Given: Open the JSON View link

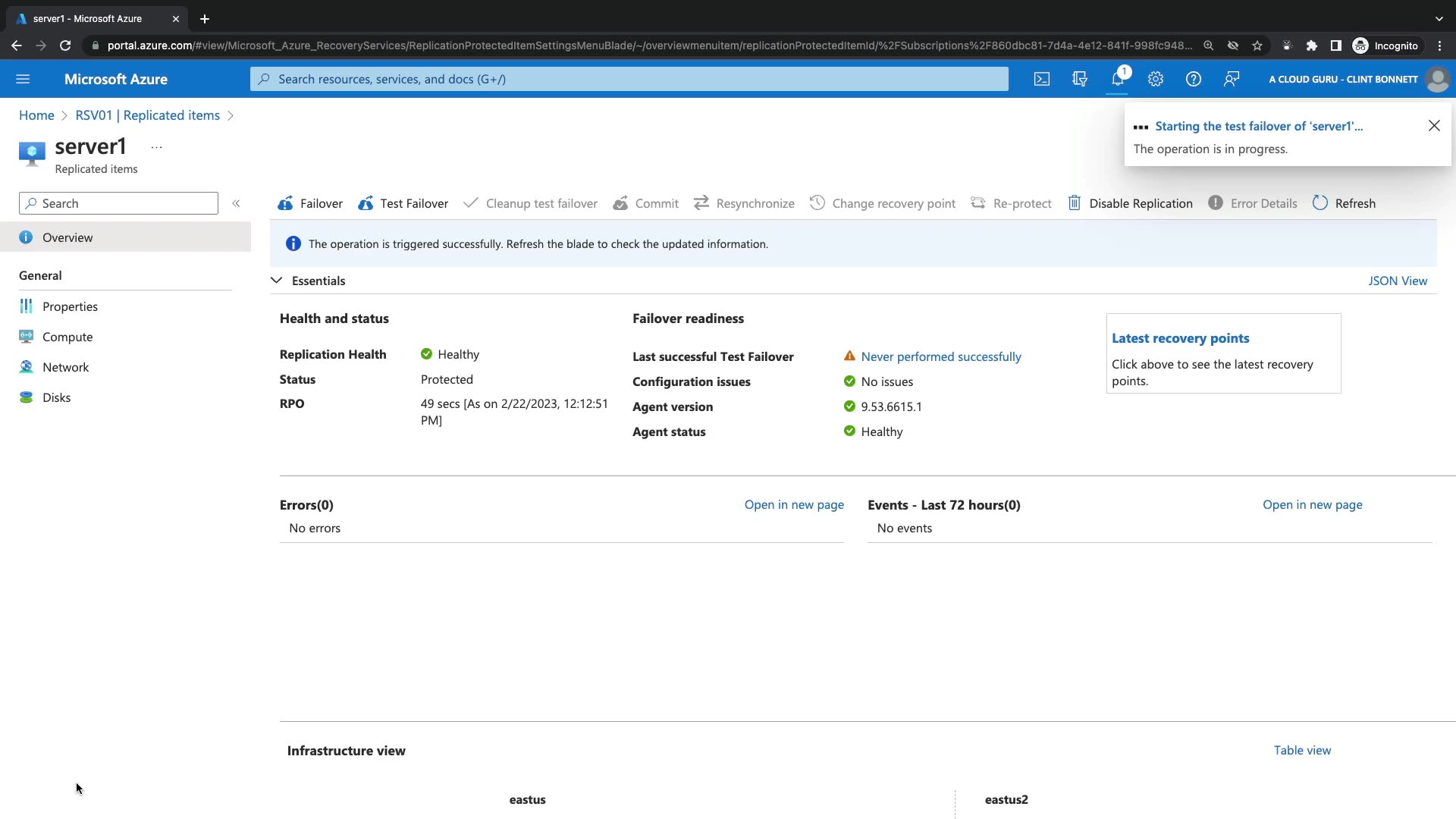Looking at the screenshot, I should click(1397, 281).
